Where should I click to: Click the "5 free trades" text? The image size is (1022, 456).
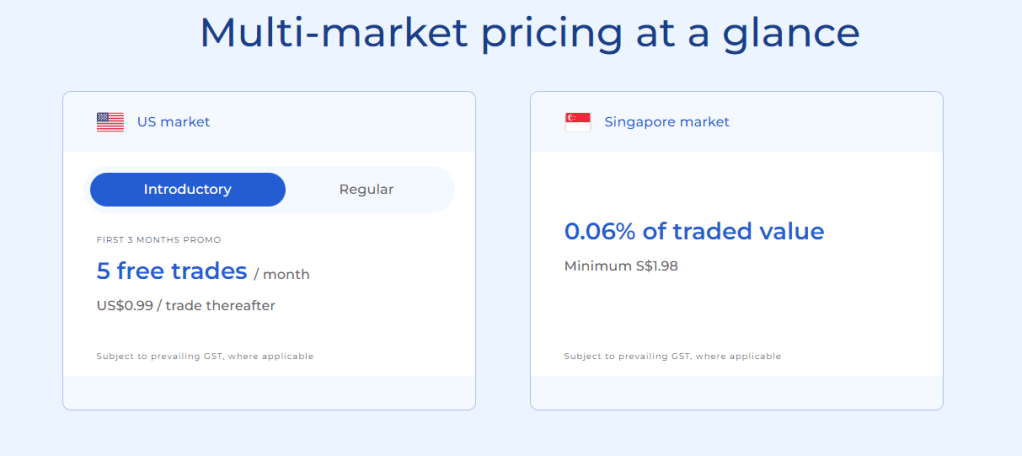(171, 270)
